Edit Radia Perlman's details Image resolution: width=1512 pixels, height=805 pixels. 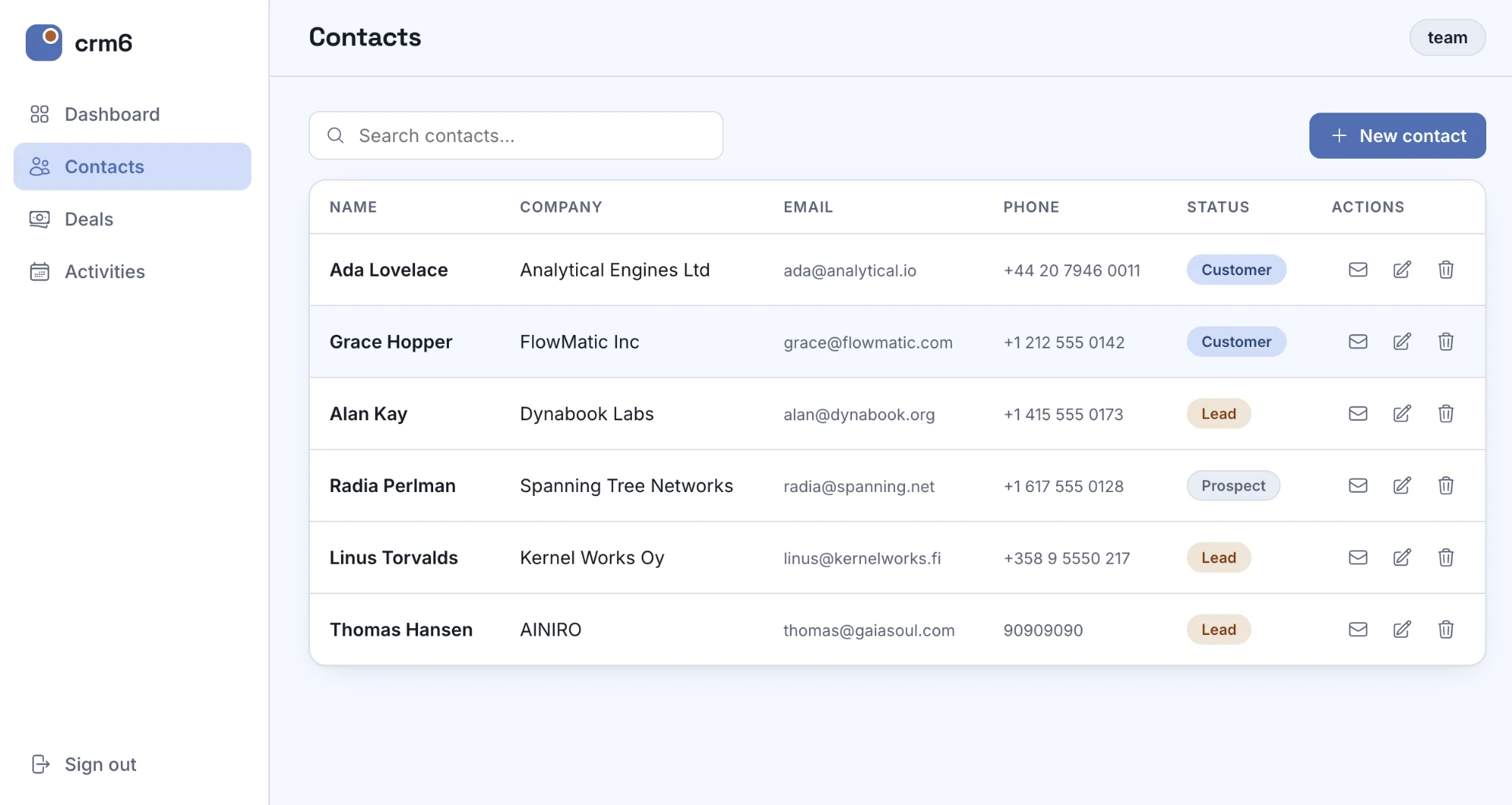1402,485
